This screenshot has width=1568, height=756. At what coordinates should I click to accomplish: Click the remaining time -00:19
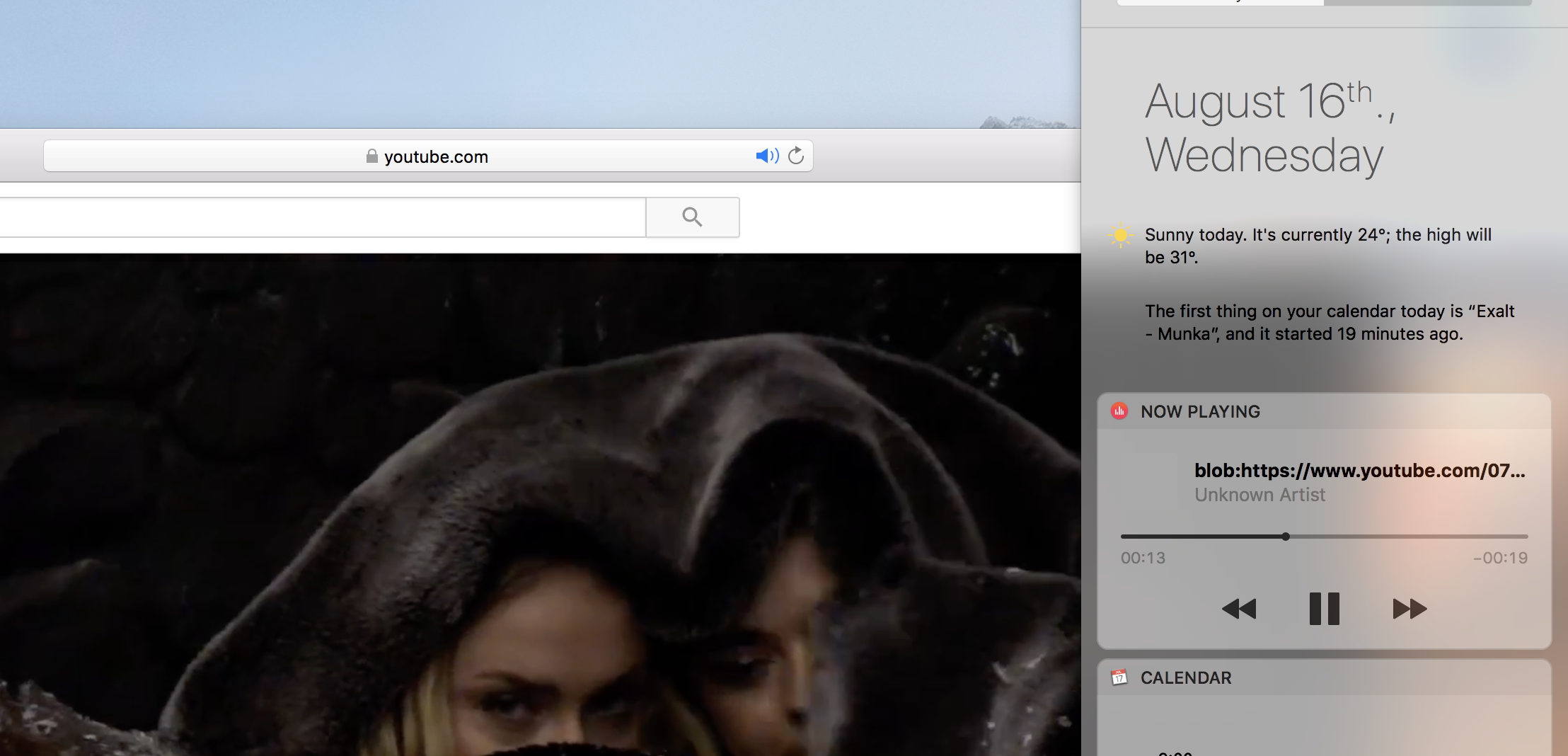pos(1500,558)
